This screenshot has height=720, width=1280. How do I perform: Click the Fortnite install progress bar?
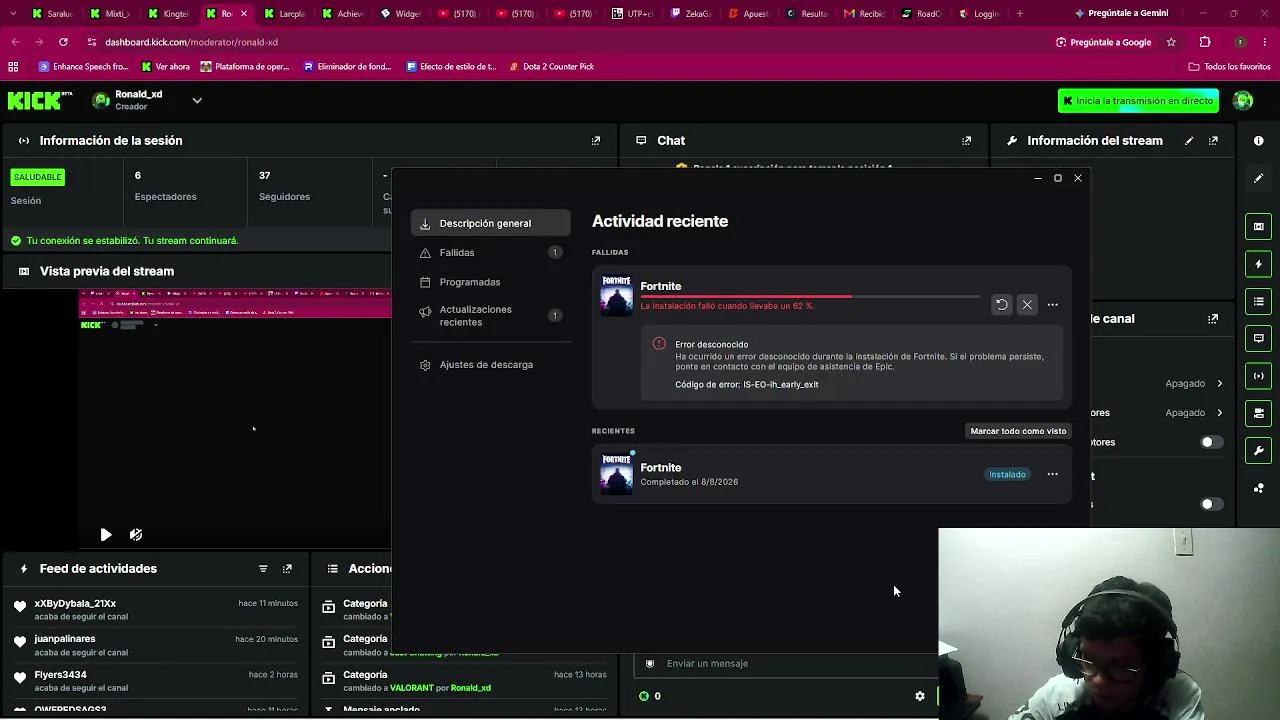pos(810,297)
